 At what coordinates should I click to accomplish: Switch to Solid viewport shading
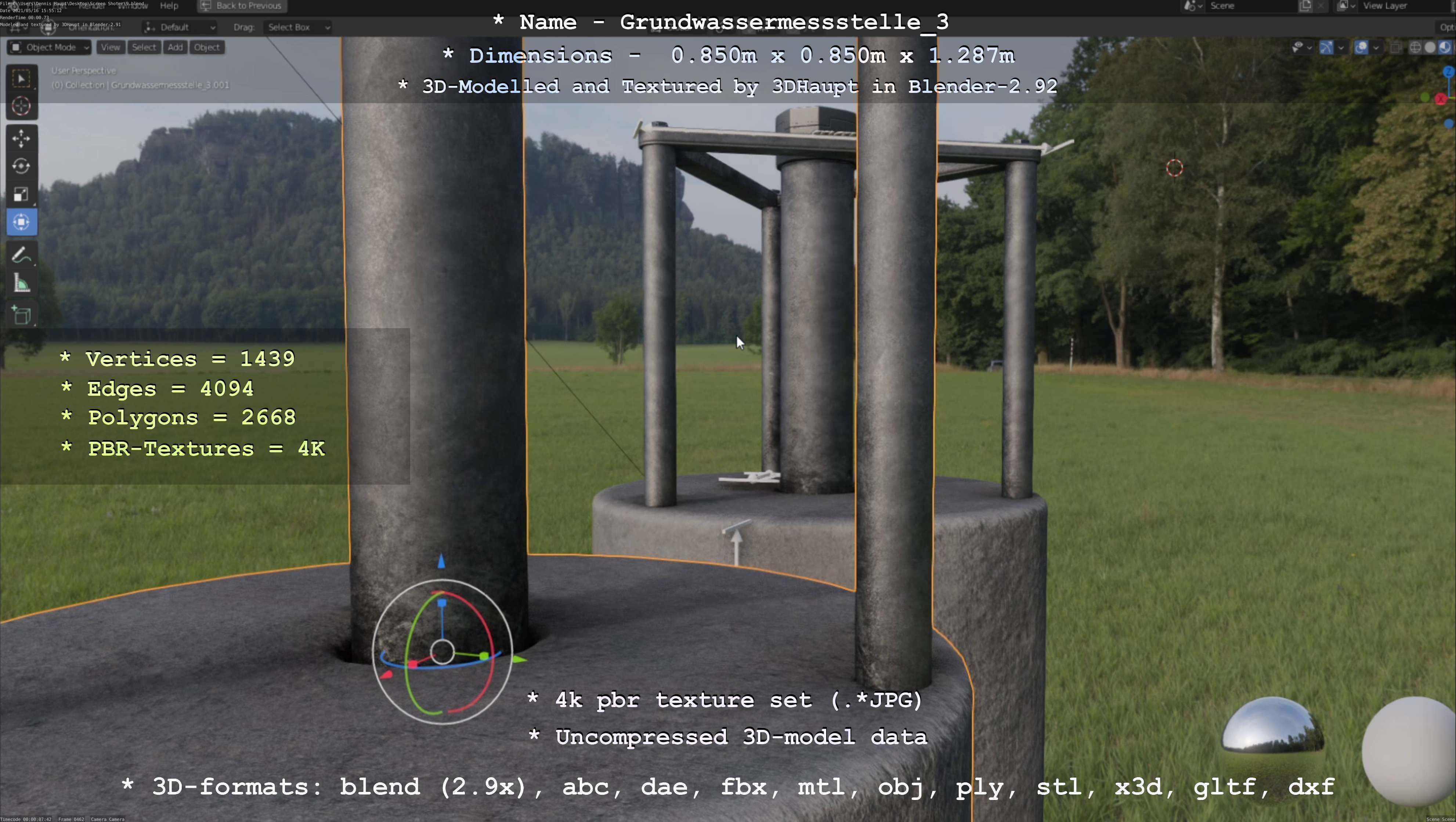click(1430, 47)
